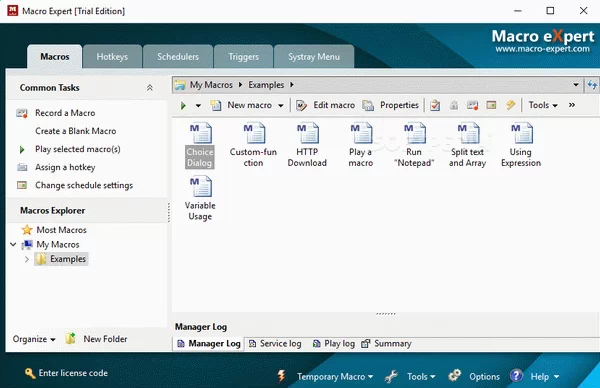Select the Macros tab
600x388 pixels.
click(55, 57)
